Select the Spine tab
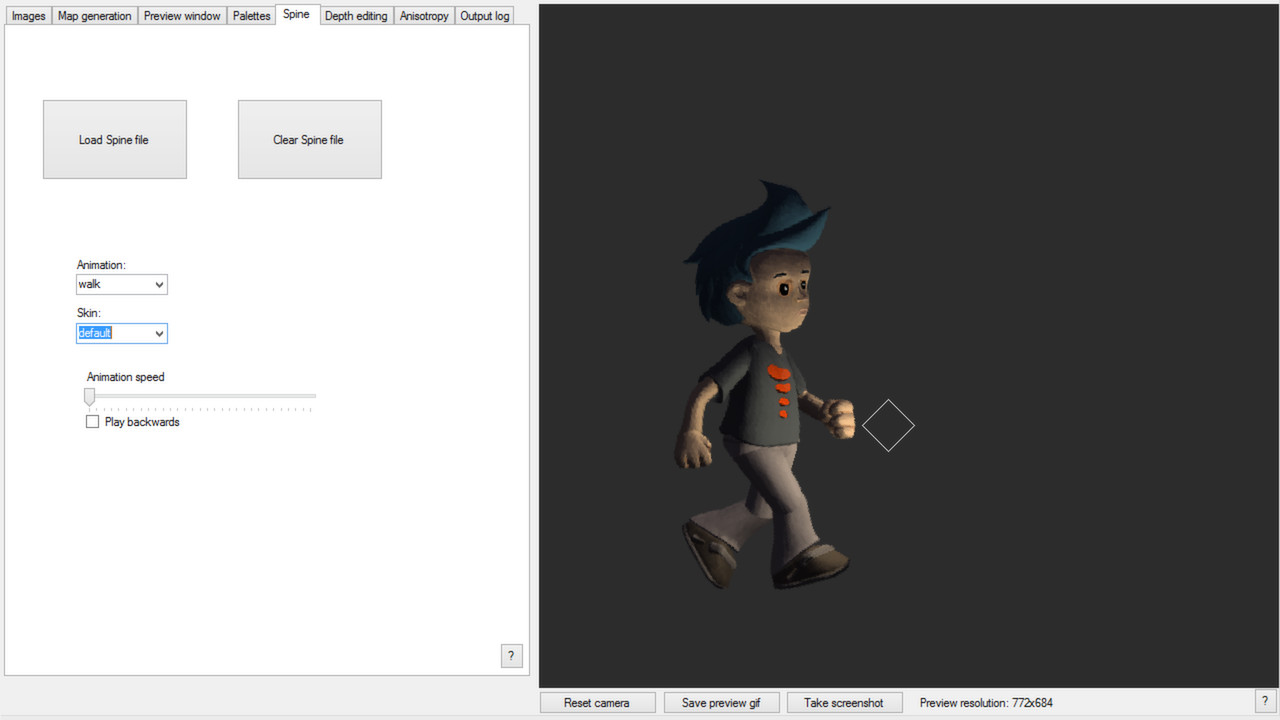The image size is (1280, 720). (296, 14)
